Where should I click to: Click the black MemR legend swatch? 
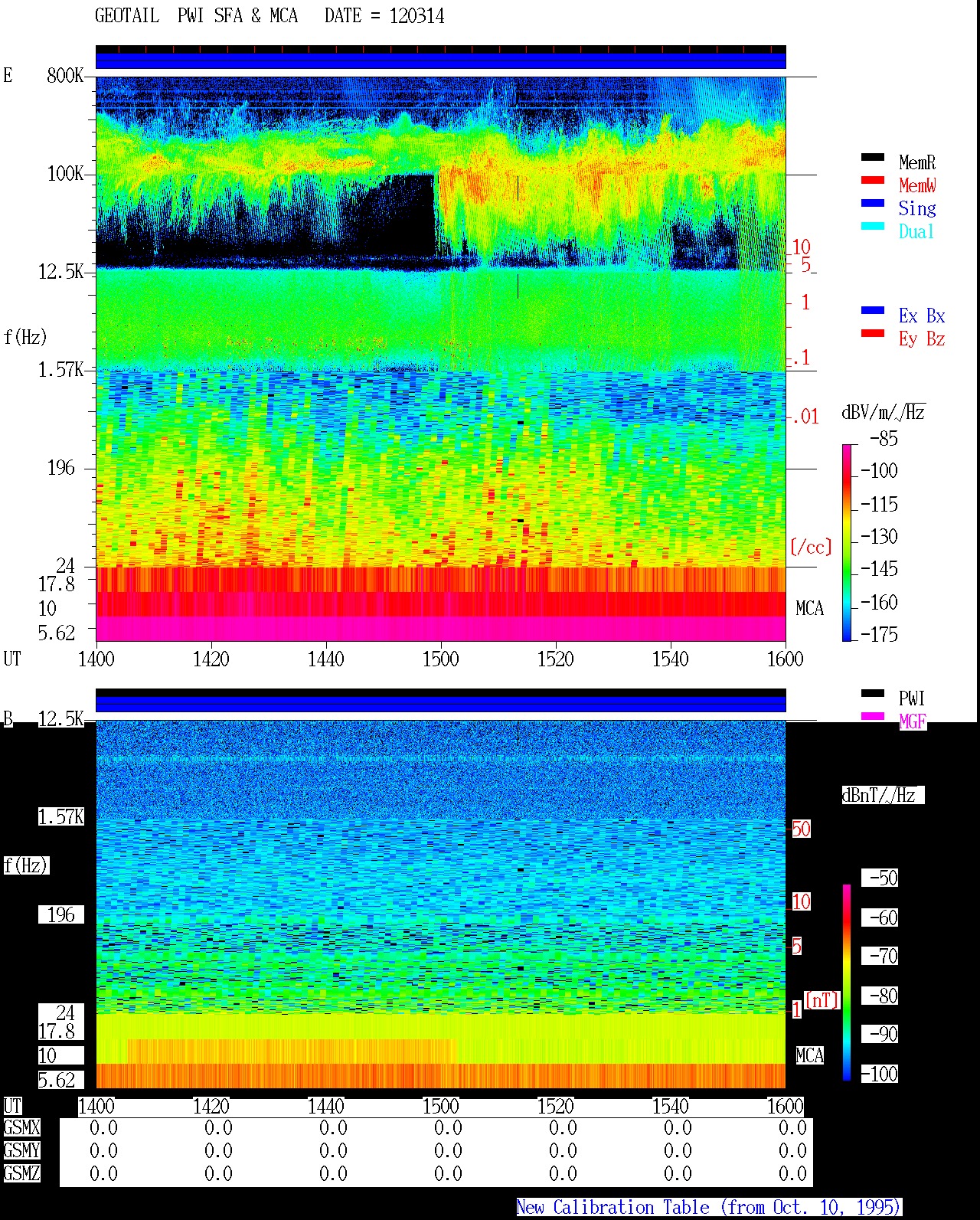[x=873, y=157]
